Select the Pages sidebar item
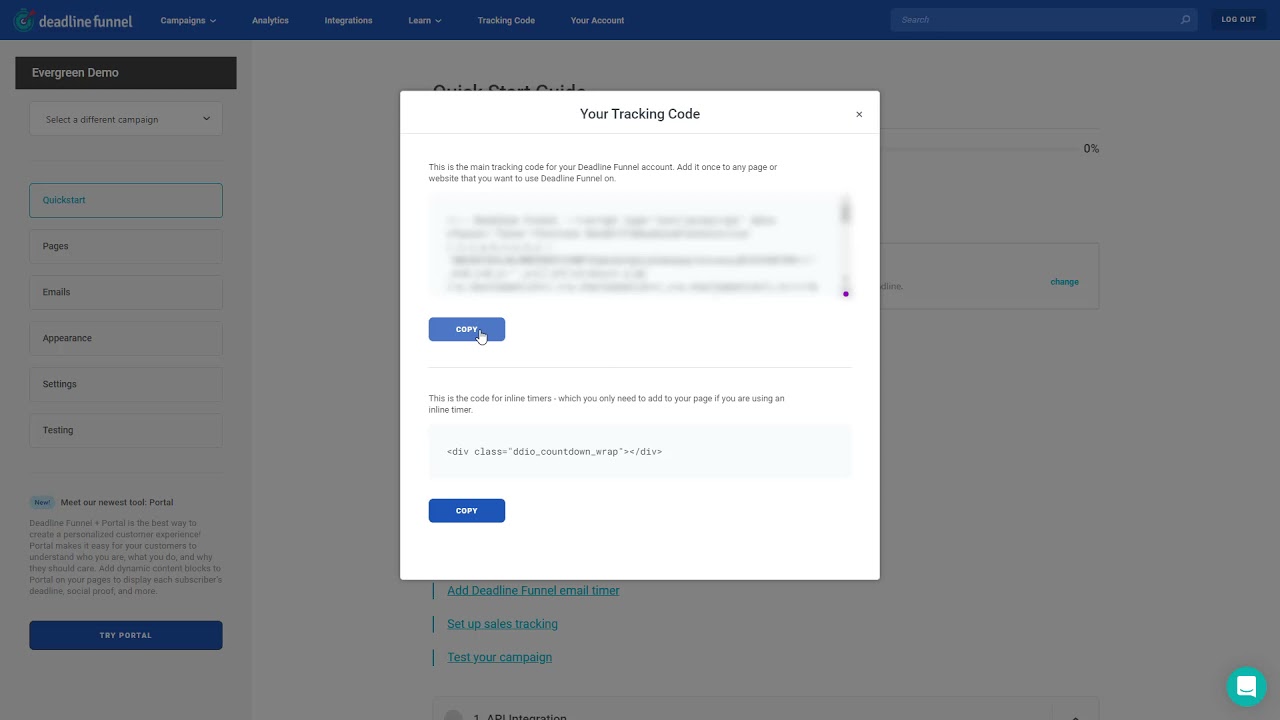 point(126,246)
